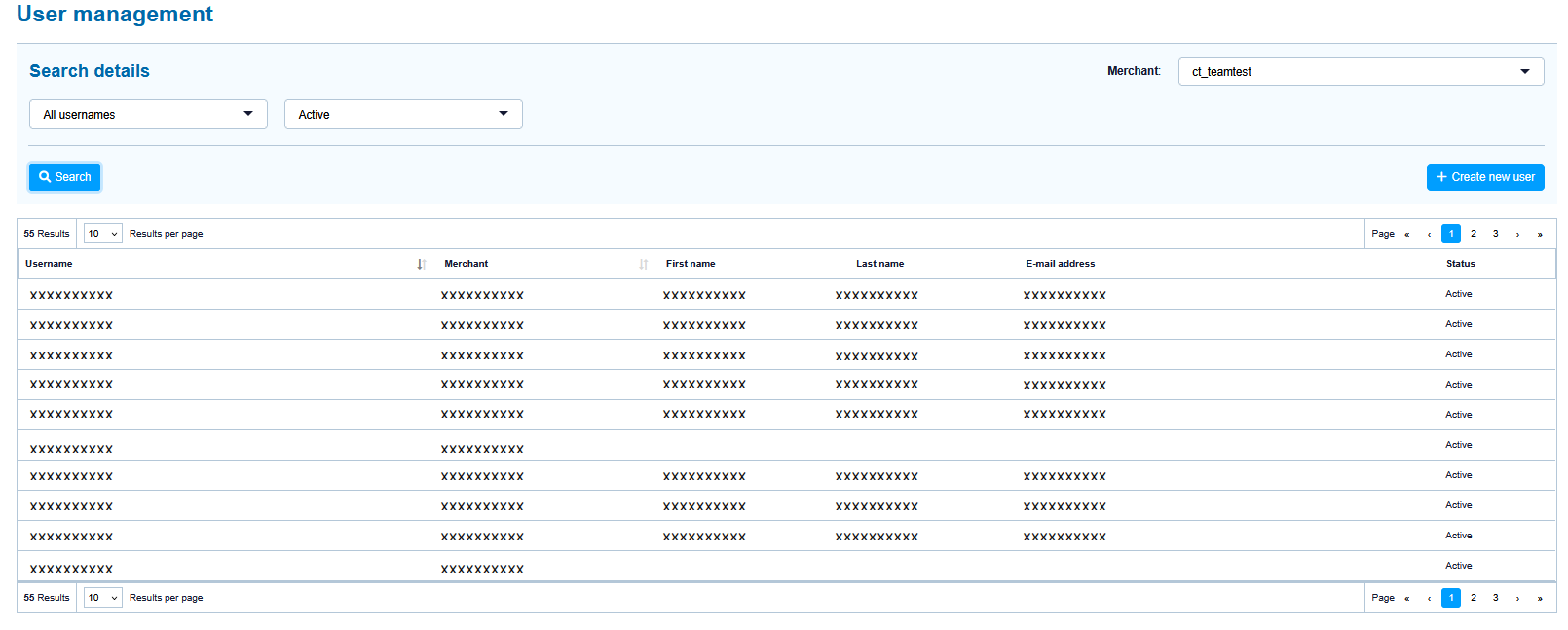Jump to last page in top pagination
The width and height of the screenshot is (1568, 630).
[x=1540, y=234]
